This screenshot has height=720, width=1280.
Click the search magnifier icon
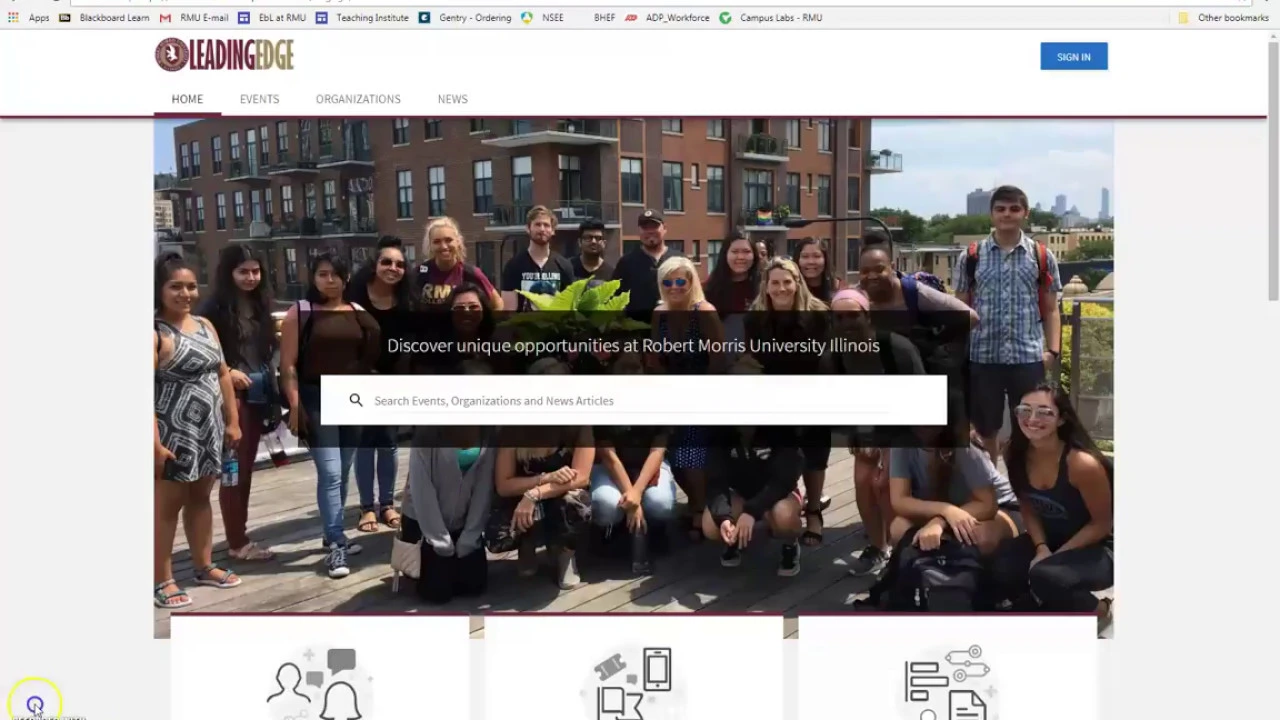point(355,400)
